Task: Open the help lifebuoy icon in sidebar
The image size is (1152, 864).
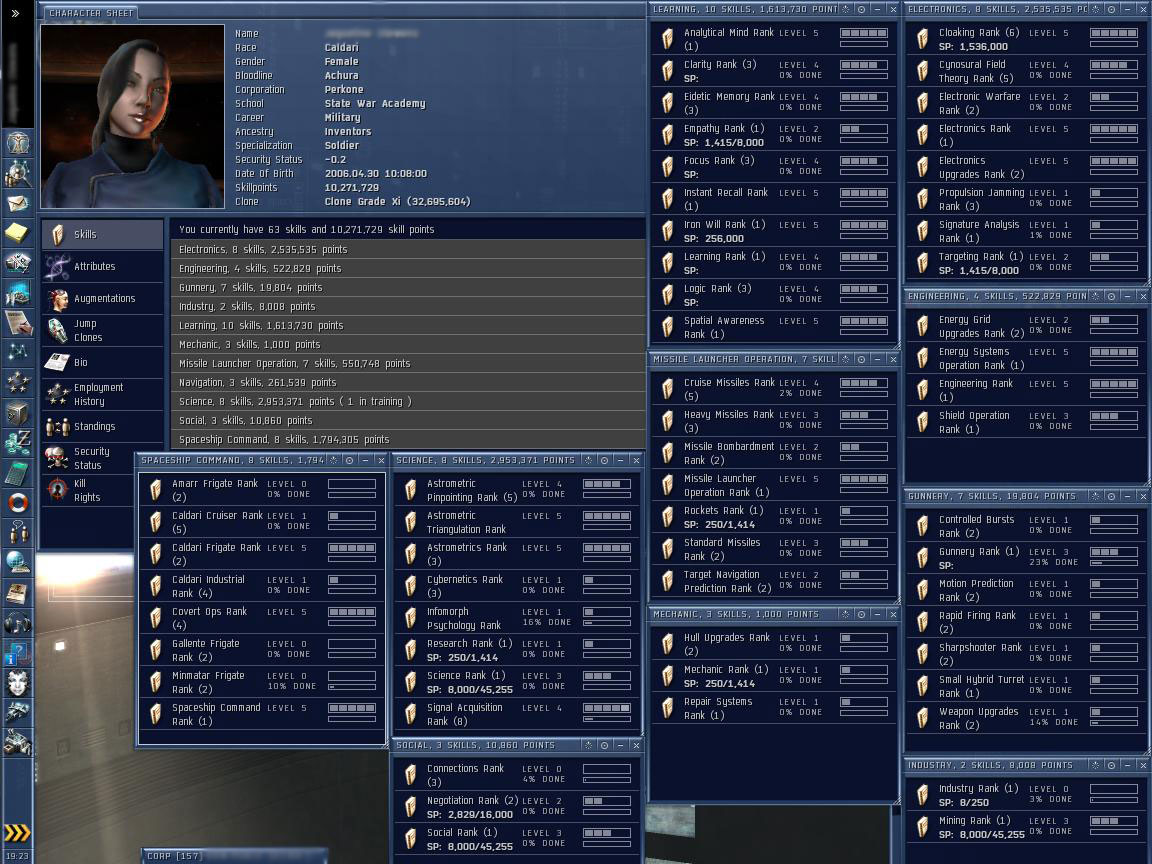Action: pos(18,503)
